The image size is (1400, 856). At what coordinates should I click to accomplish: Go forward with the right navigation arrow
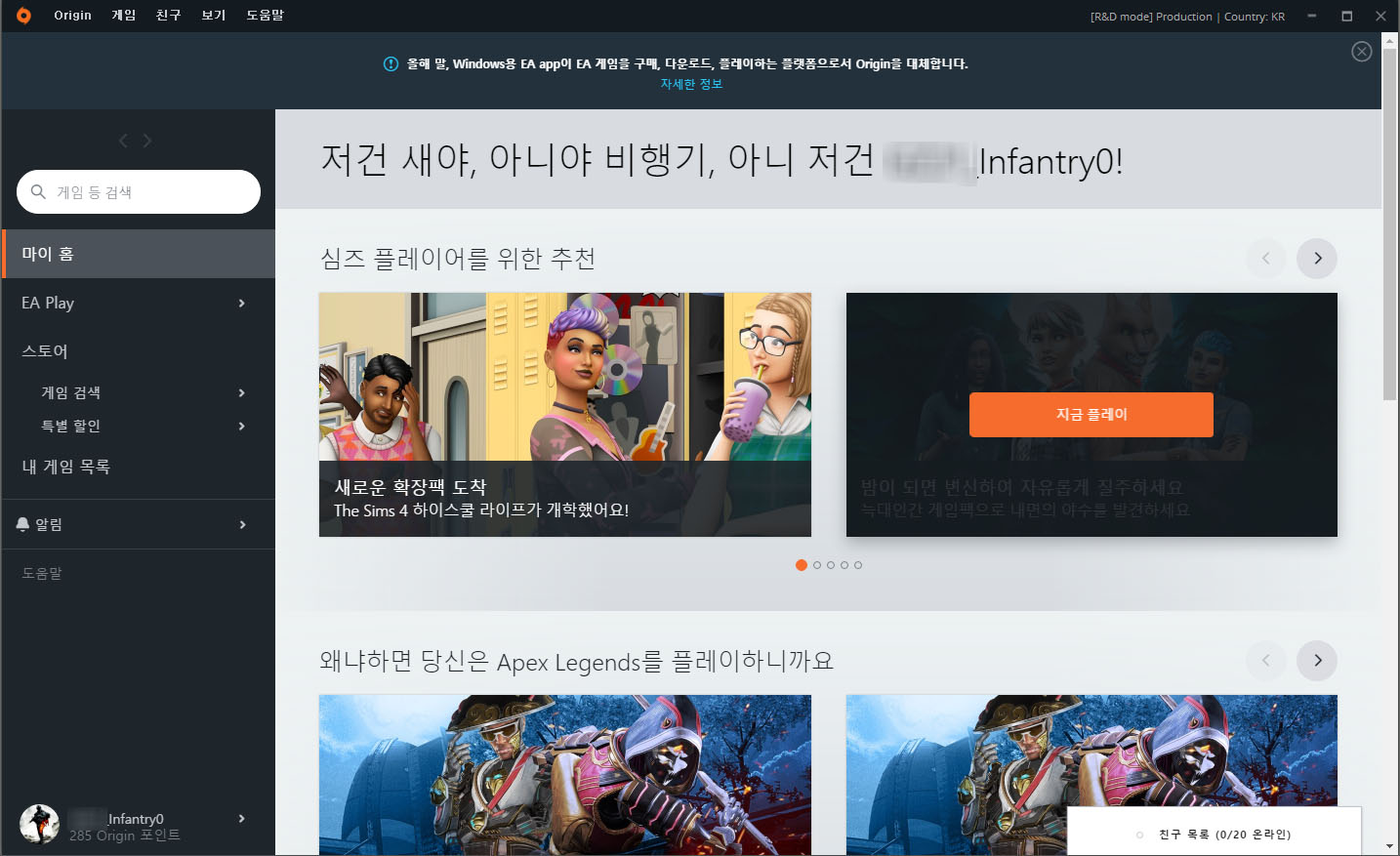click(147, 141)
